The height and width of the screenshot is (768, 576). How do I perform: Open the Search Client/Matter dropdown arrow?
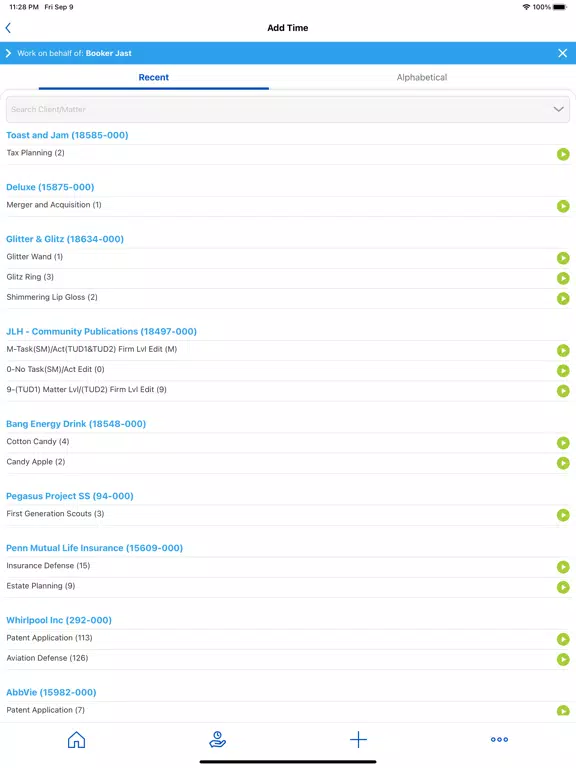(x=558, y=109)
